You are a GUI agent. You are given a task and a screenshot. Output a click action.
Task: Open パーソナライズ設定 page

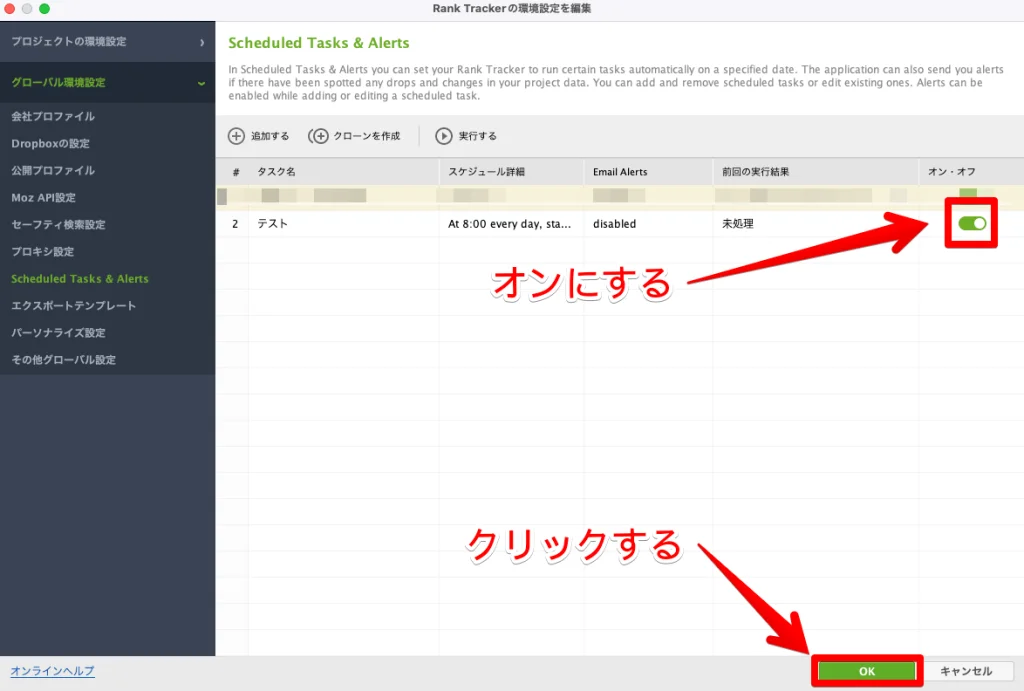pos(58,332)
